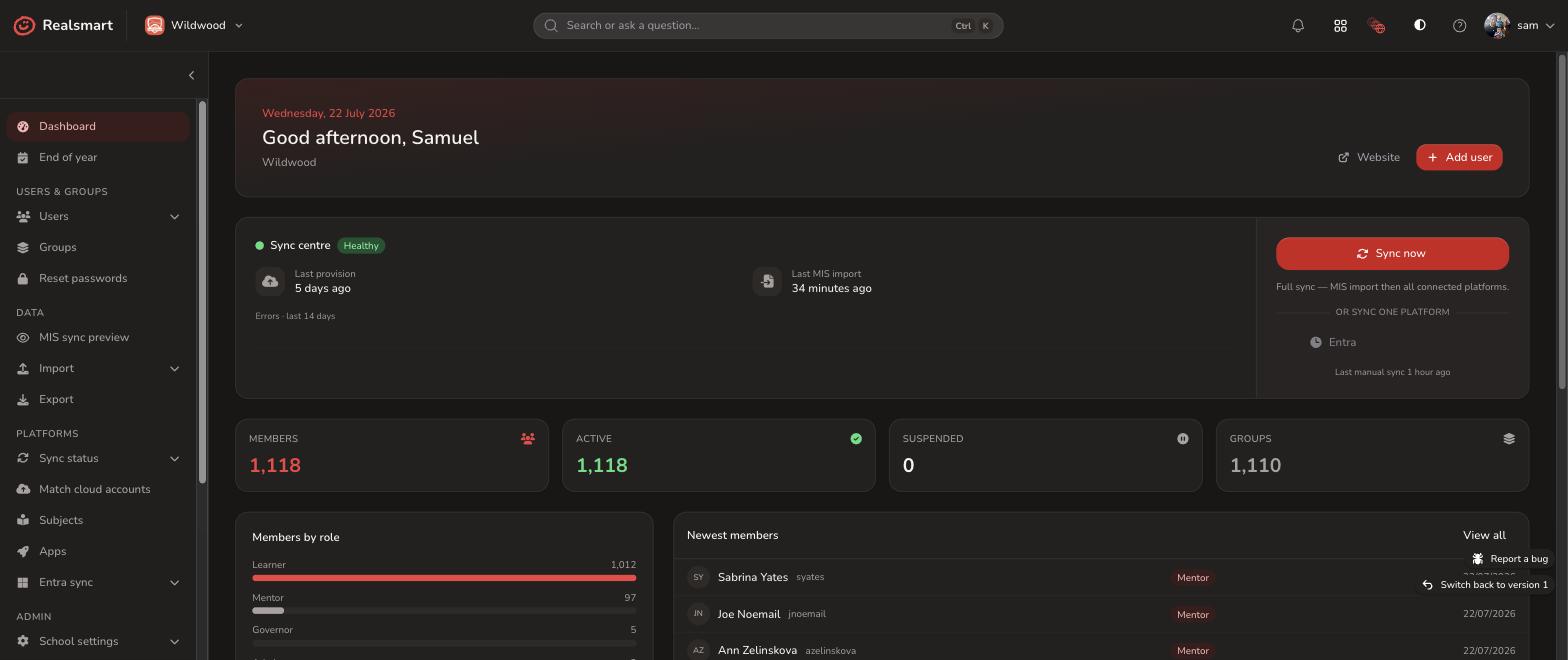Open the Wildwood school switcher dropdown
1568x660 pixels.
click(x=194, y=25)
